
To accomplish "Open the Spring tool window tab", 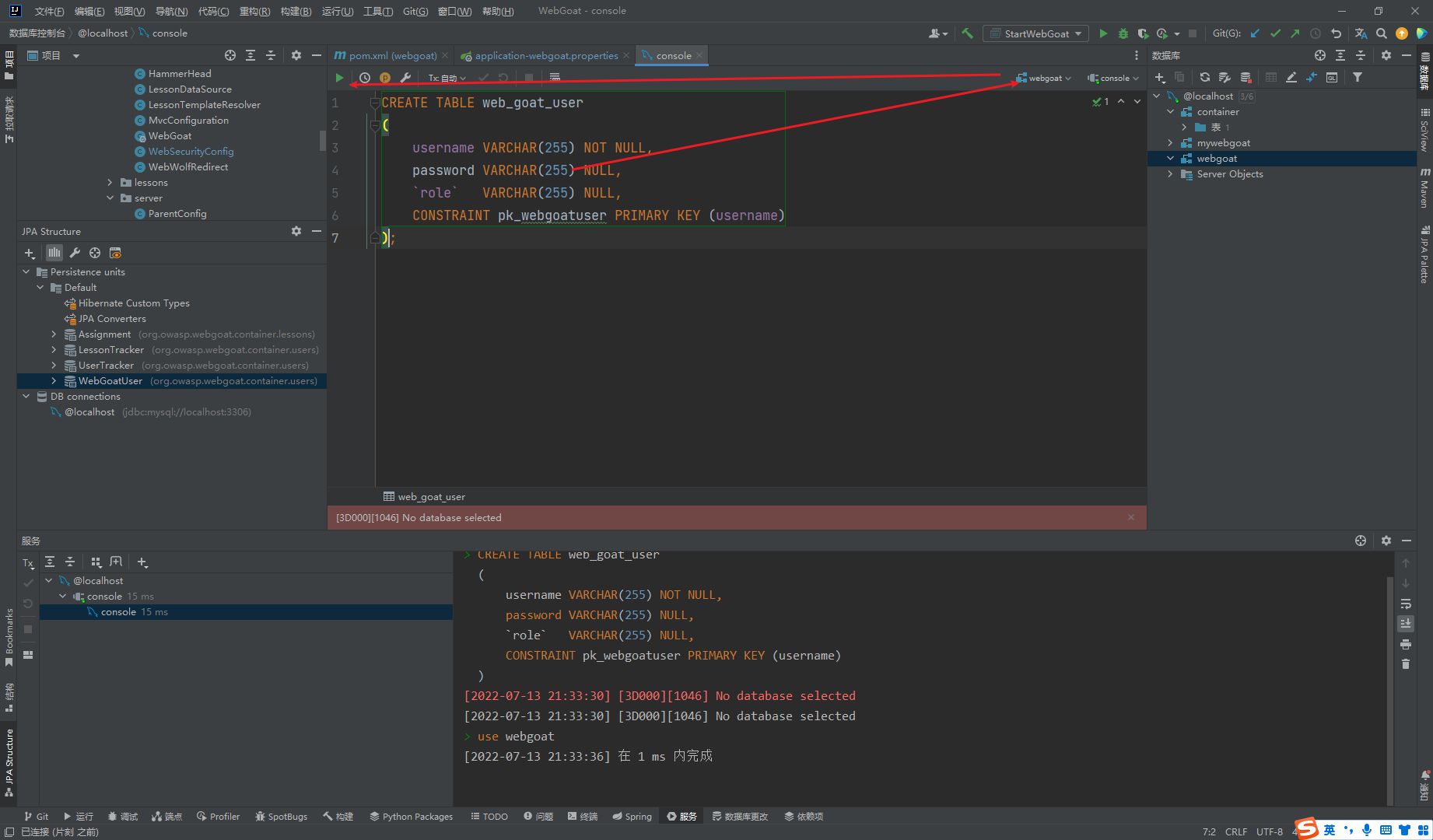I will (632, 817).
